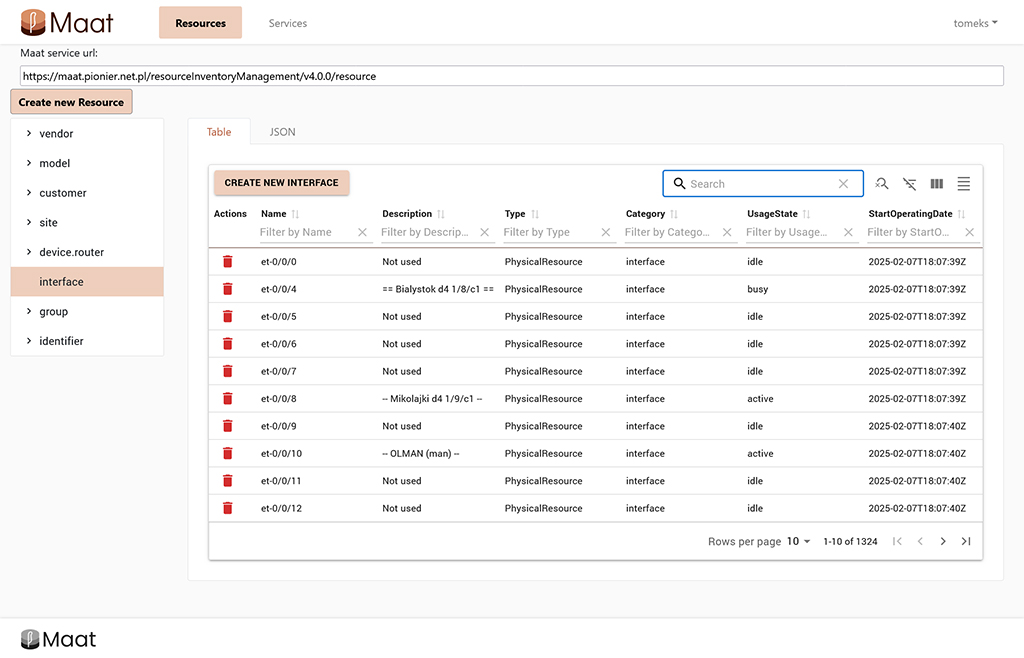Expand the device.router tree node
1024x658 pixels.
click(x=29, y=253)
